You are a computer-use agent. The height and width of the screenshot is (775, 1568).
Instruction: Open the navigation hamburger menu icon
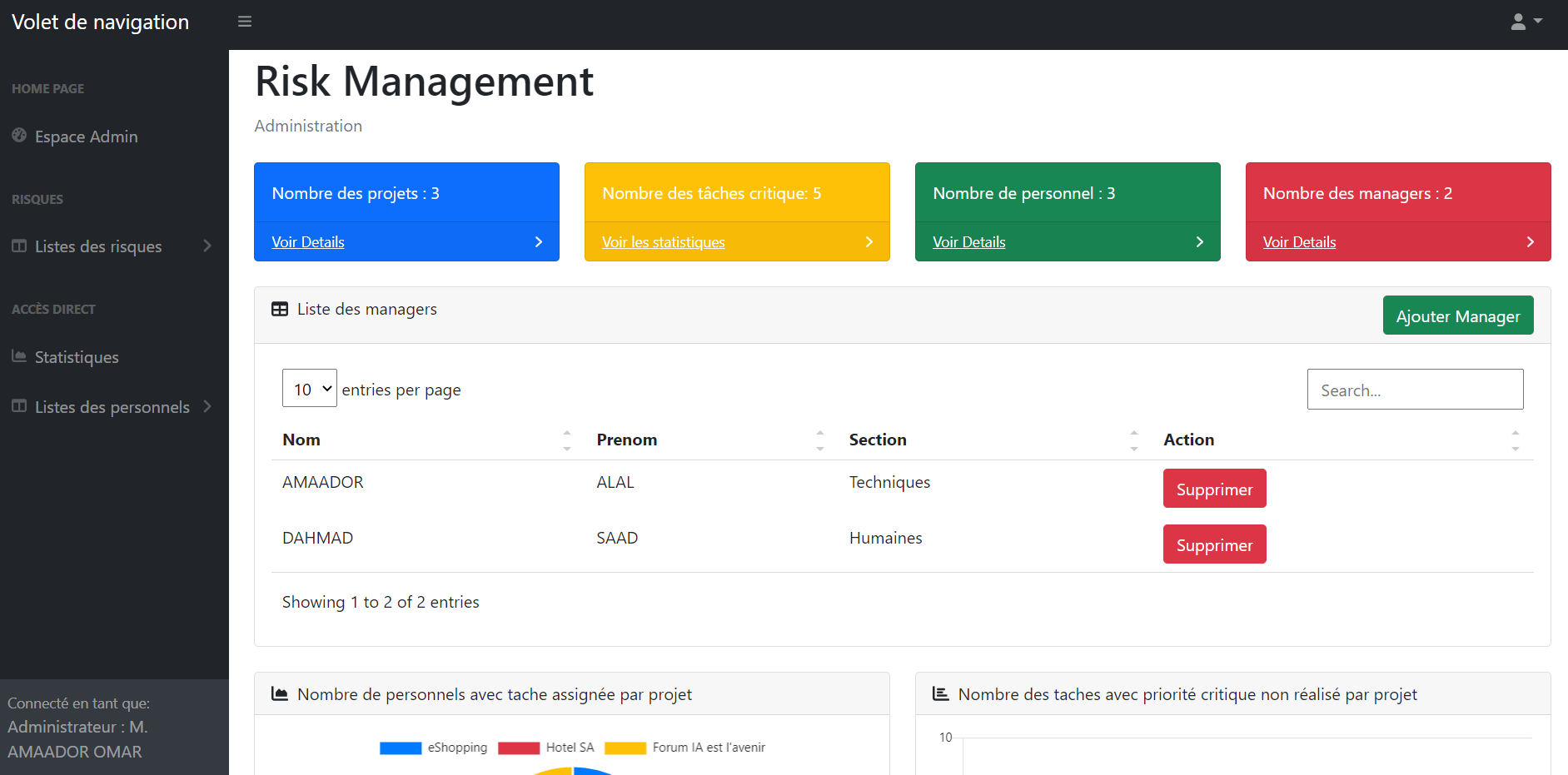click(244, 22)
